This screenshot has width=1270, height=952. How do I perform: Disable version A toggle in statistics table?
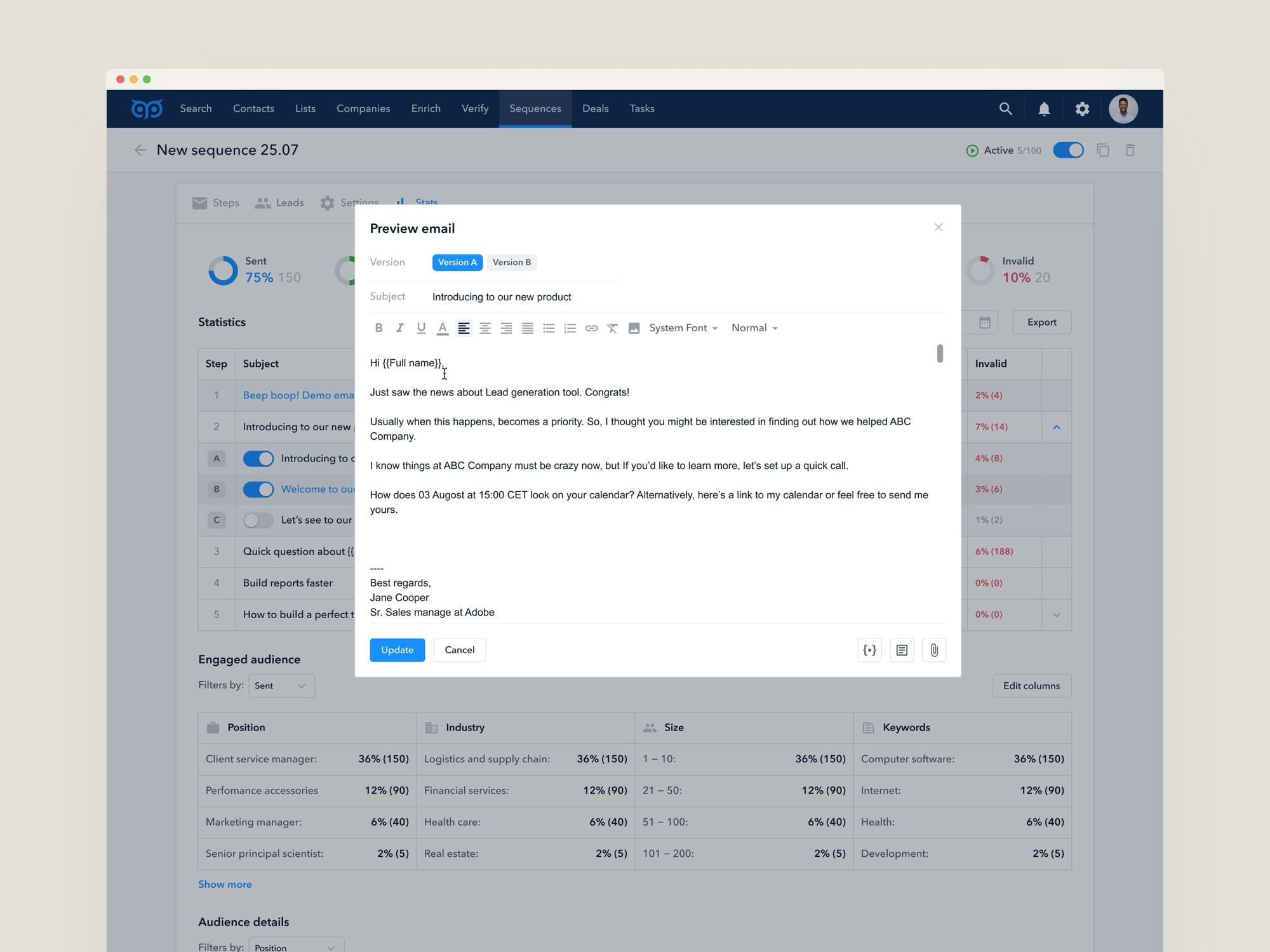[258, 458]
